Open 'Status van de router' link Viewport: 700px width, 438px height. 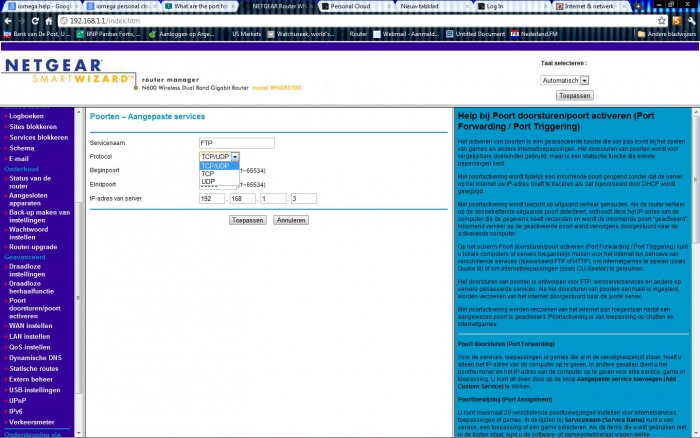(x=30, y=182)
